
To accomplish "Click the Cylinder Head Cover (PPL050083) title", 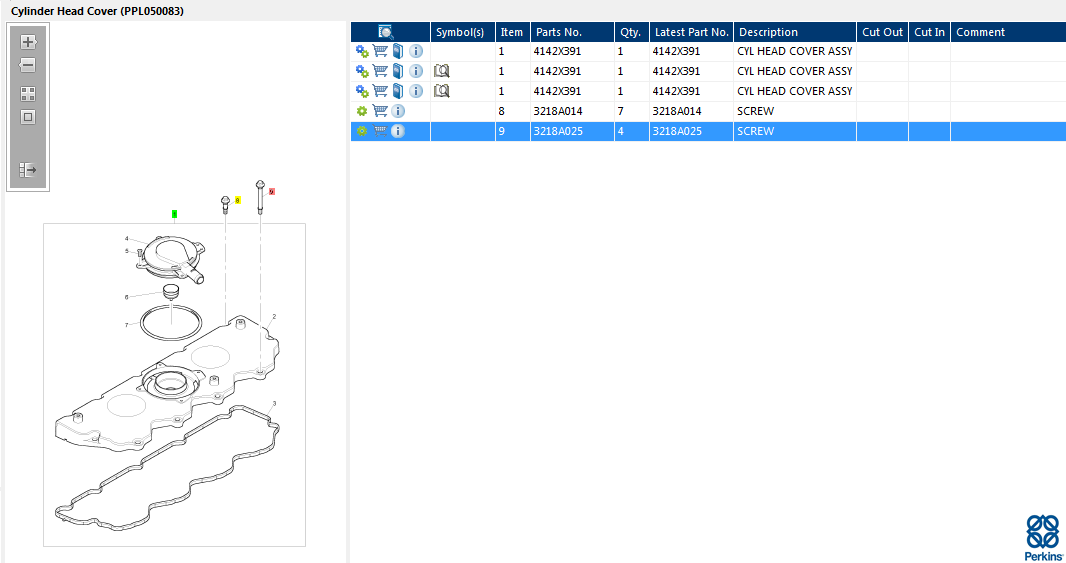I will pos(97,11).
